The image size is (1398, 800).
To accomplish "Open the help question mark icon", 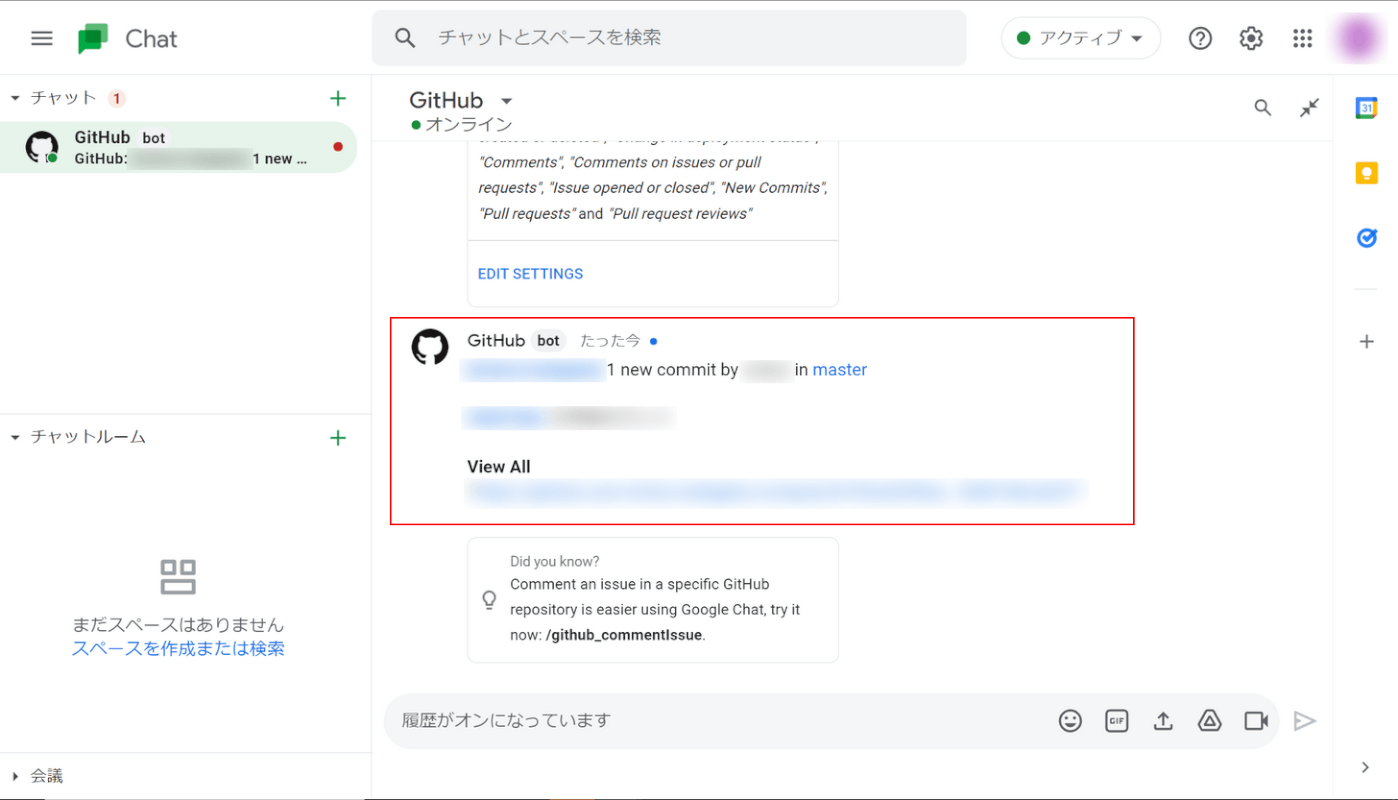I will pyautogui.click(x=1200, y=38).
